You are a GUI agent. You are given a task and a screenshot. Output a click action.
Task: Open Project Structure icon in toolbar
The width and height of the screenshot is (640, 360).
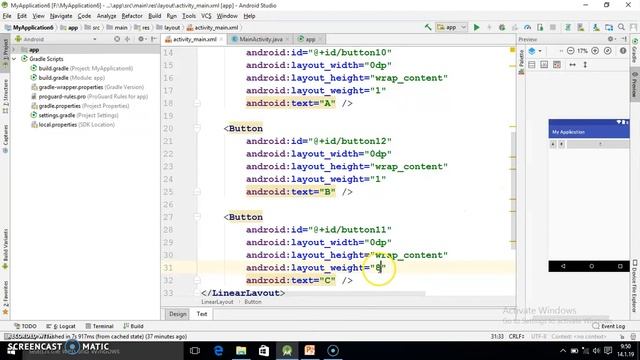(x=609, y=27)
